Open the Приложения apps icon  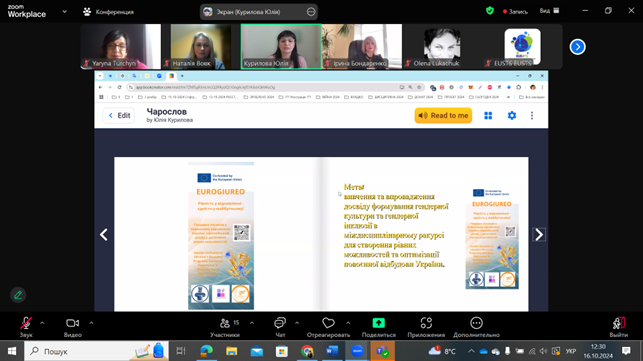pos(426,323)
